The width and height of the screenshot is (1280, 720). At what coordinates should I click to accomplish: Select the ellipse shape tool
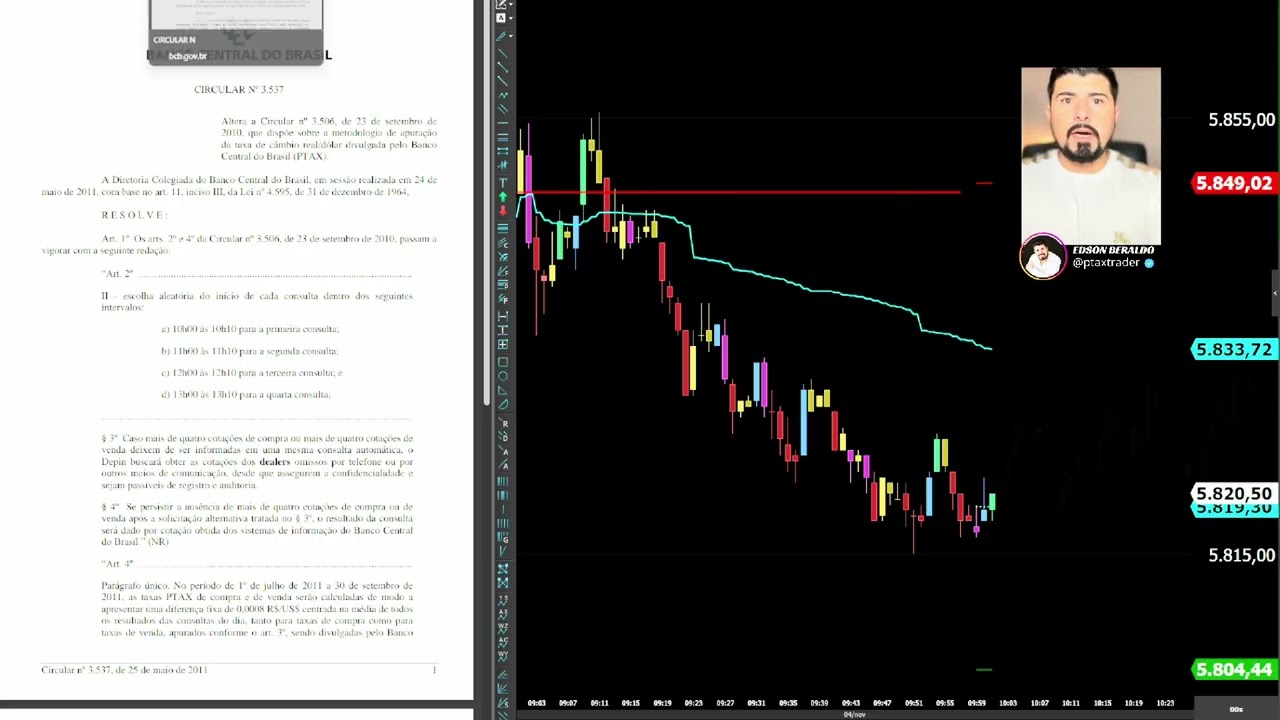(x=503, y=376)
